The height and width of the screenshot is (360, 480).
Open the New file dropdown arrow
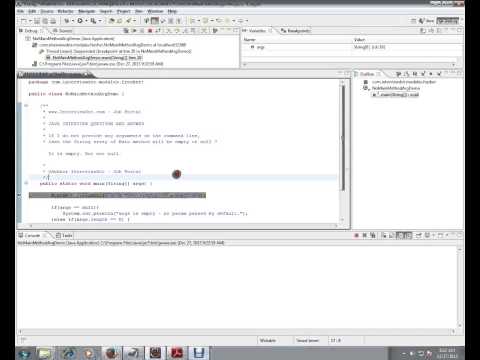[30, 21]
